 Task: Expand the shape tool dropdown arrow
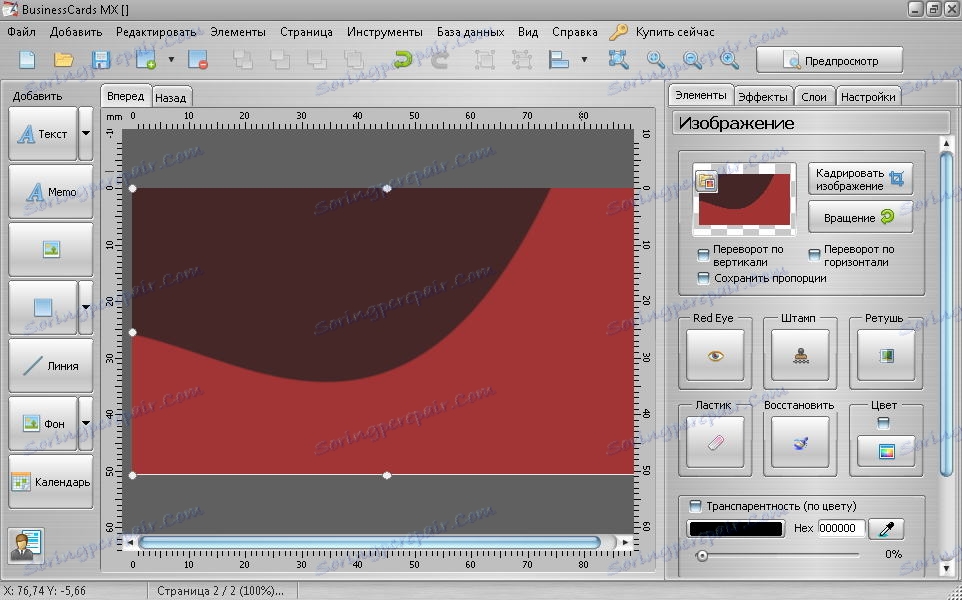(85, 307)
